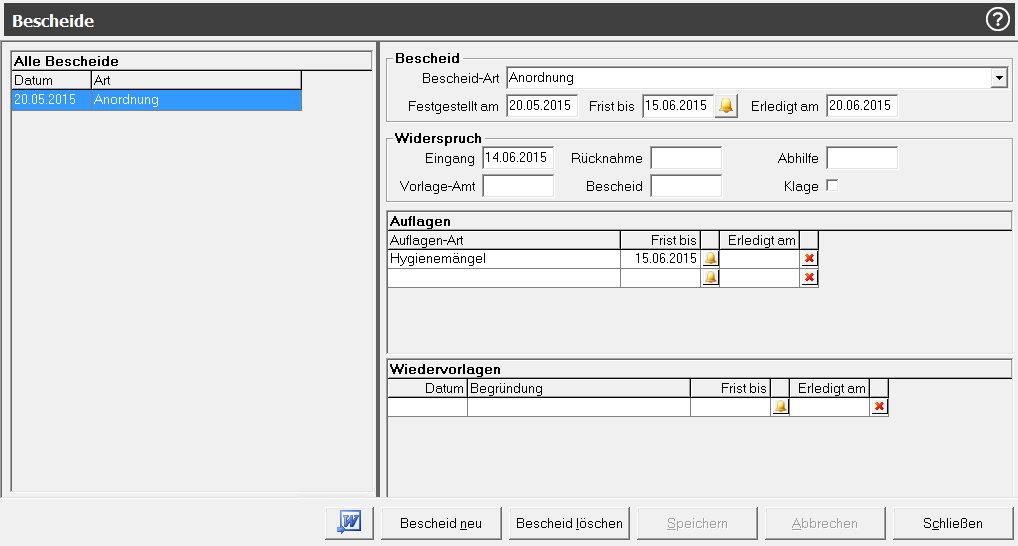Click the bell icon in the Wiedervorlagen row
This screenshot has height=546, width=1018.
780,407
